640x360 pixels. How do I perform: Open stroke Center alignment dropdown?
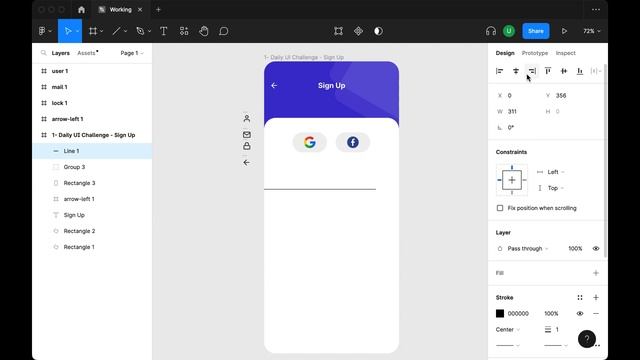pos(508,330)
